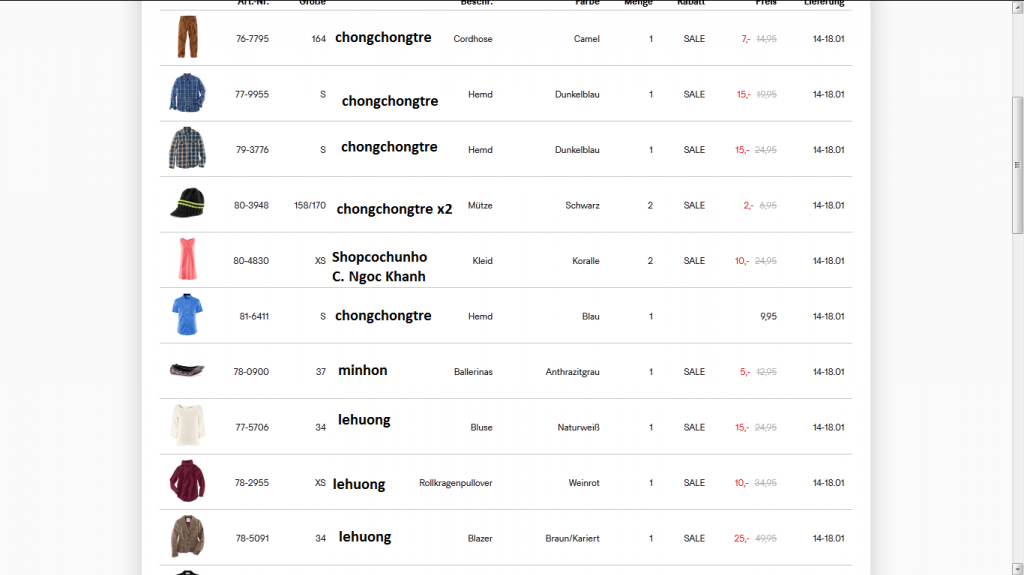Screen dimensions: 1024x575
Task: Click the wine-red turtleneck pullover image
Action: (187, 482)
